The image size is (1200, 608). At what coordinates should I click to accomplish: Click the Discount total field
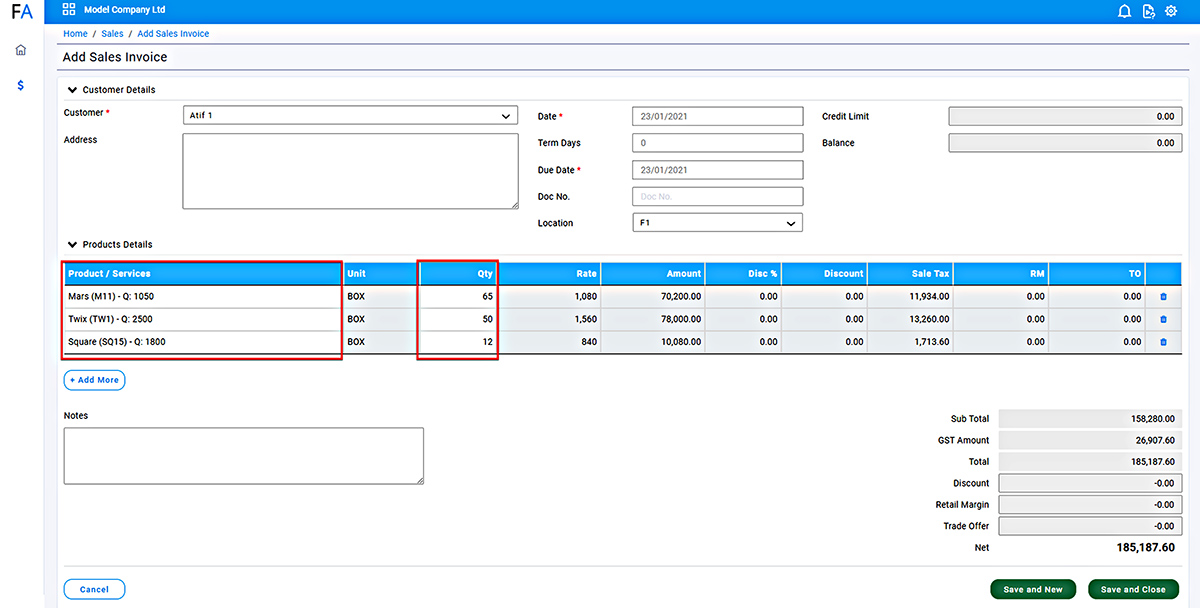(1089, 483)
